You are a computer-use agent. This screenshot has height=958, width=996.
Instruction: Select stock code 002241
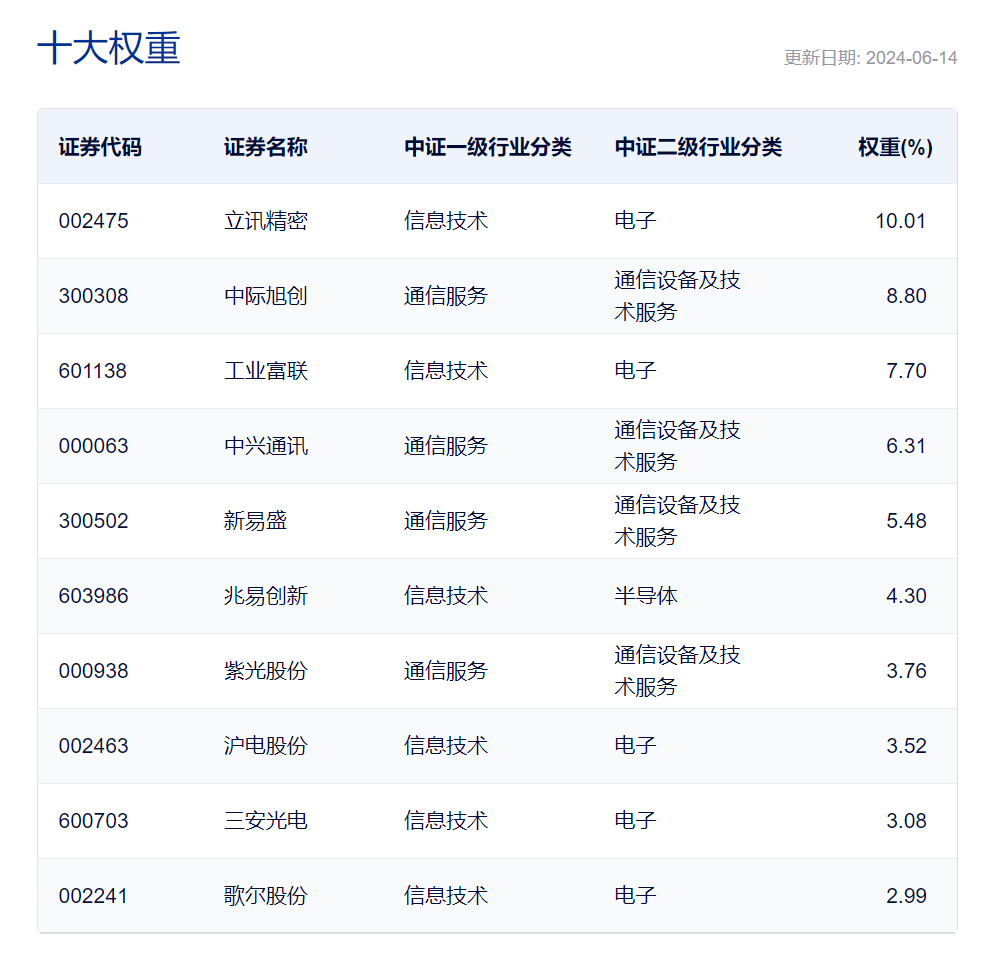(93, 896)
